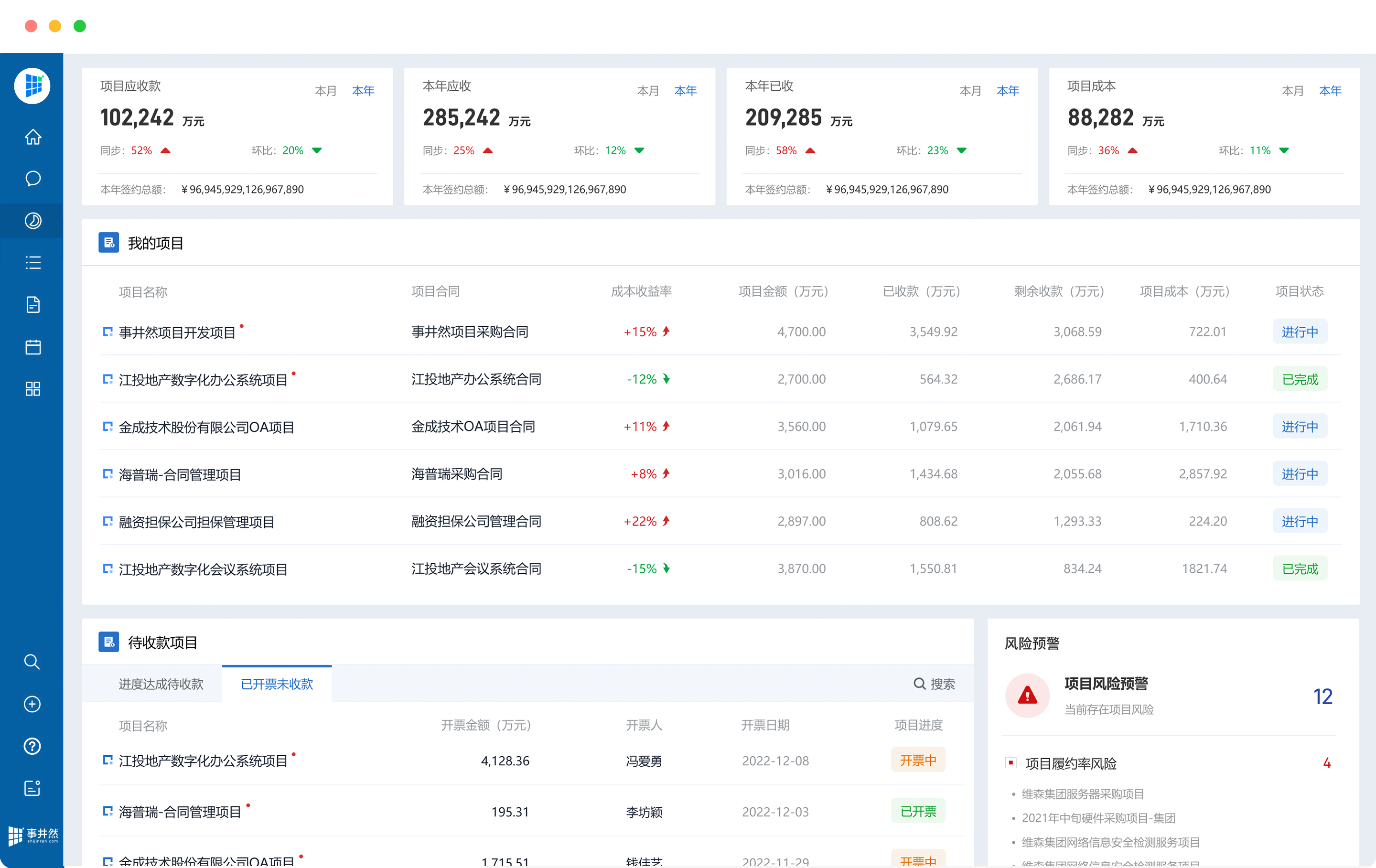Open 维森集团服务器采购项目 risk item
This screenshot has height=868, width=1376.
coord(1082,793)
